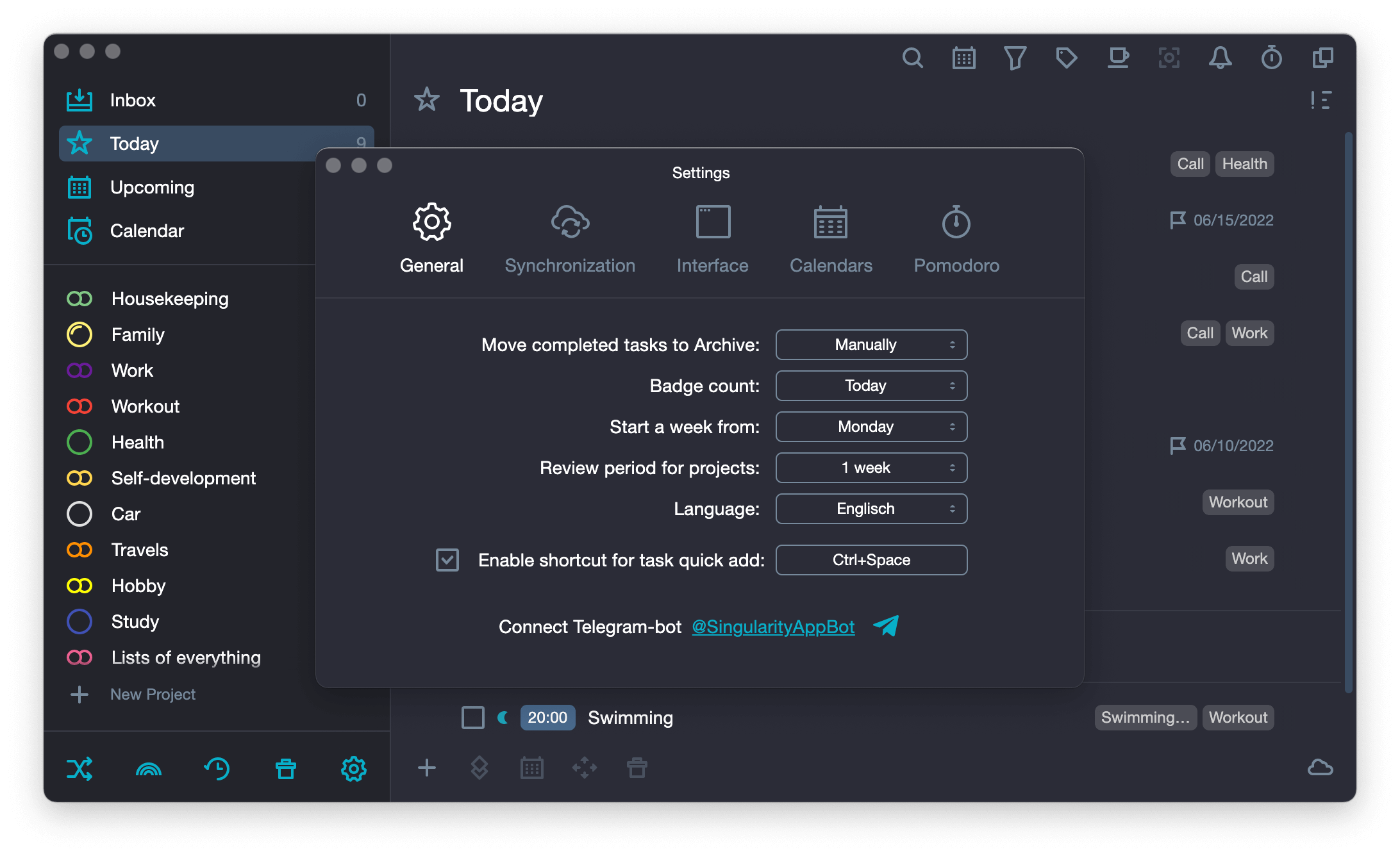Open the filter funnel icon
This screenshot has height=856, width=1400.
[1015, 58]
